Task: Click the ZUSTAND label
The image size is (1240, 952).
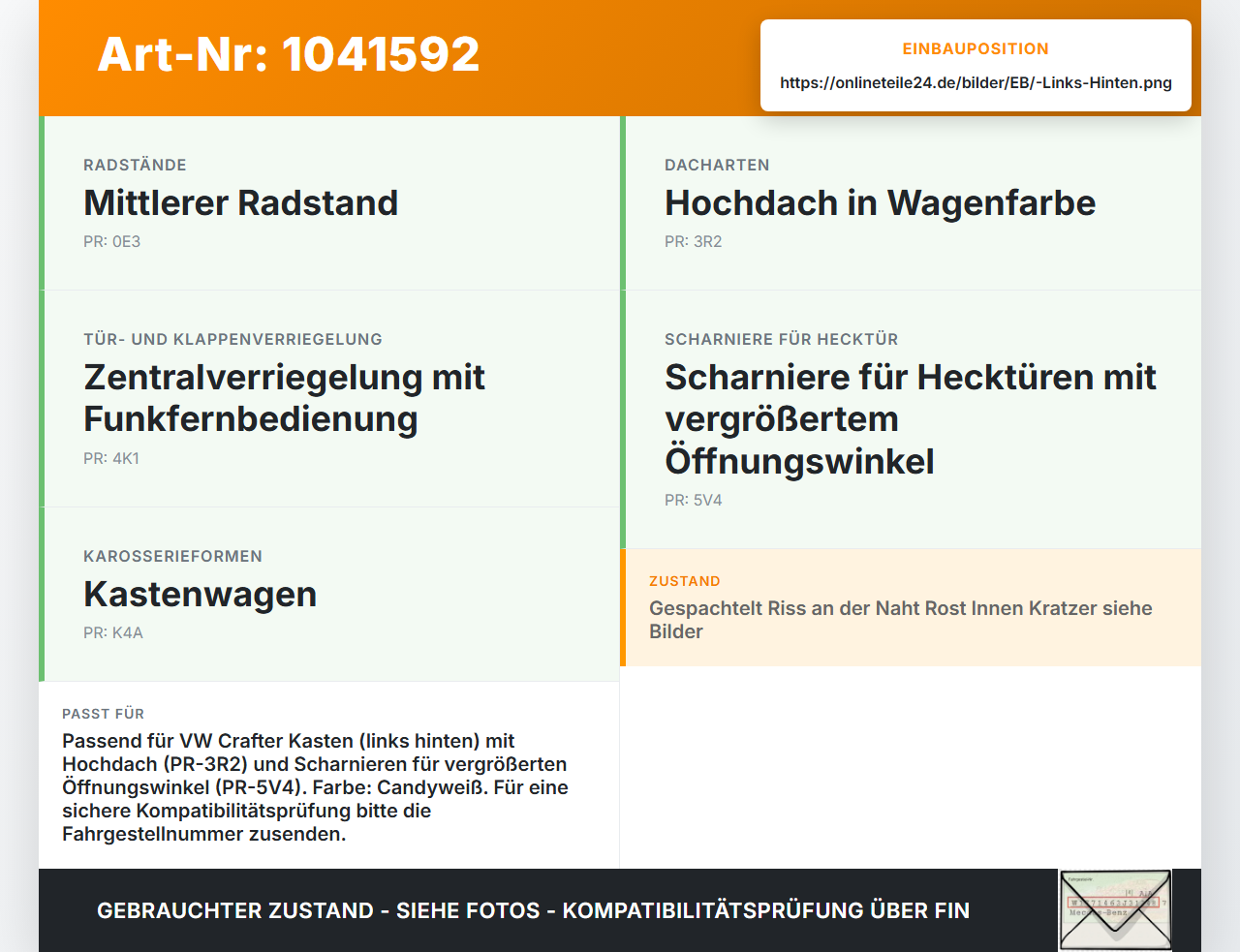Action: (x=685, y=581)
